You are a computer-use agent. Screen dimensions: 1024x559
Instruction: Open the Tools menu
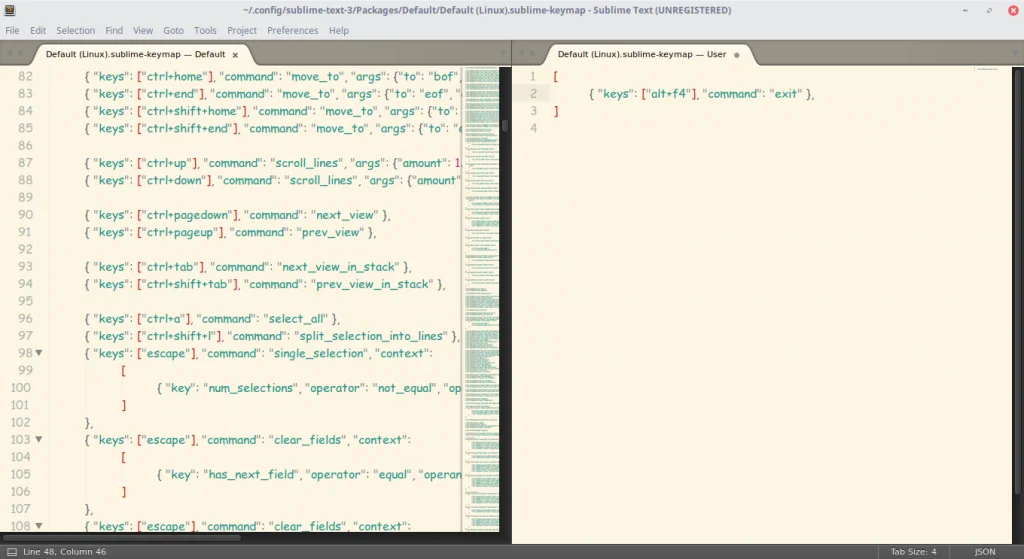point(205,31)
